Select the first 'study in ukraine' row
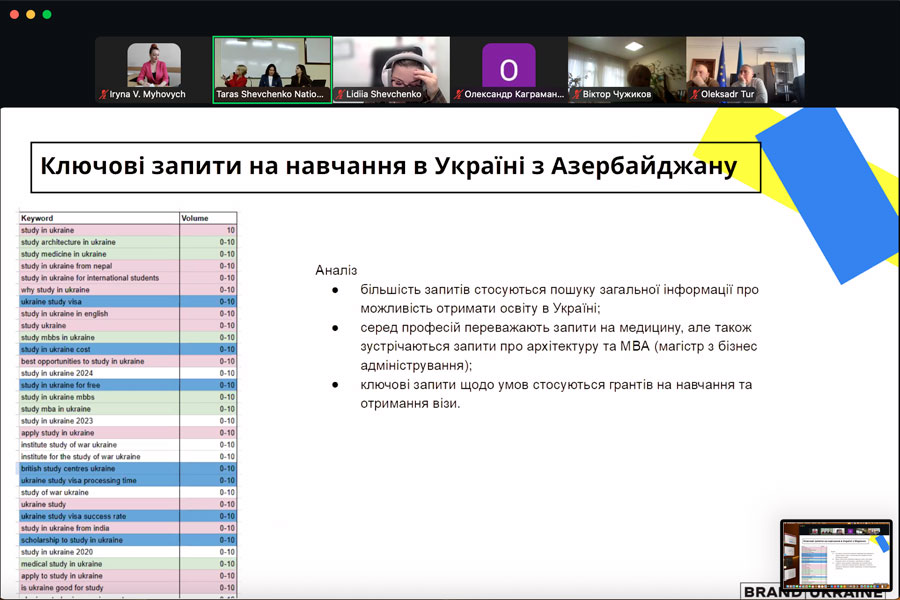 coord(127,230)
